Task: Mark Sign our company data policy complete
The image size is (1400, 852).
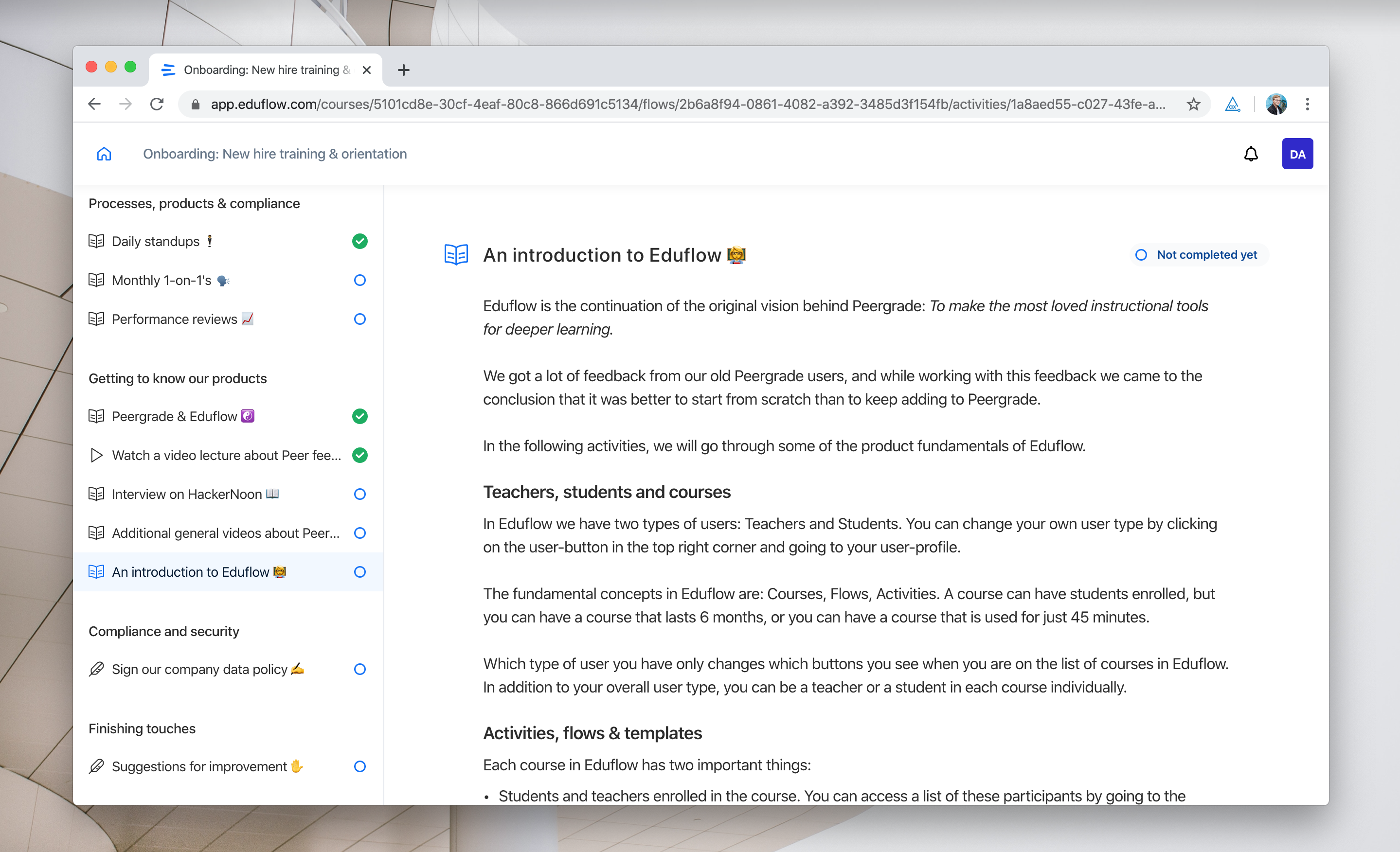Action: coord(359,669)
